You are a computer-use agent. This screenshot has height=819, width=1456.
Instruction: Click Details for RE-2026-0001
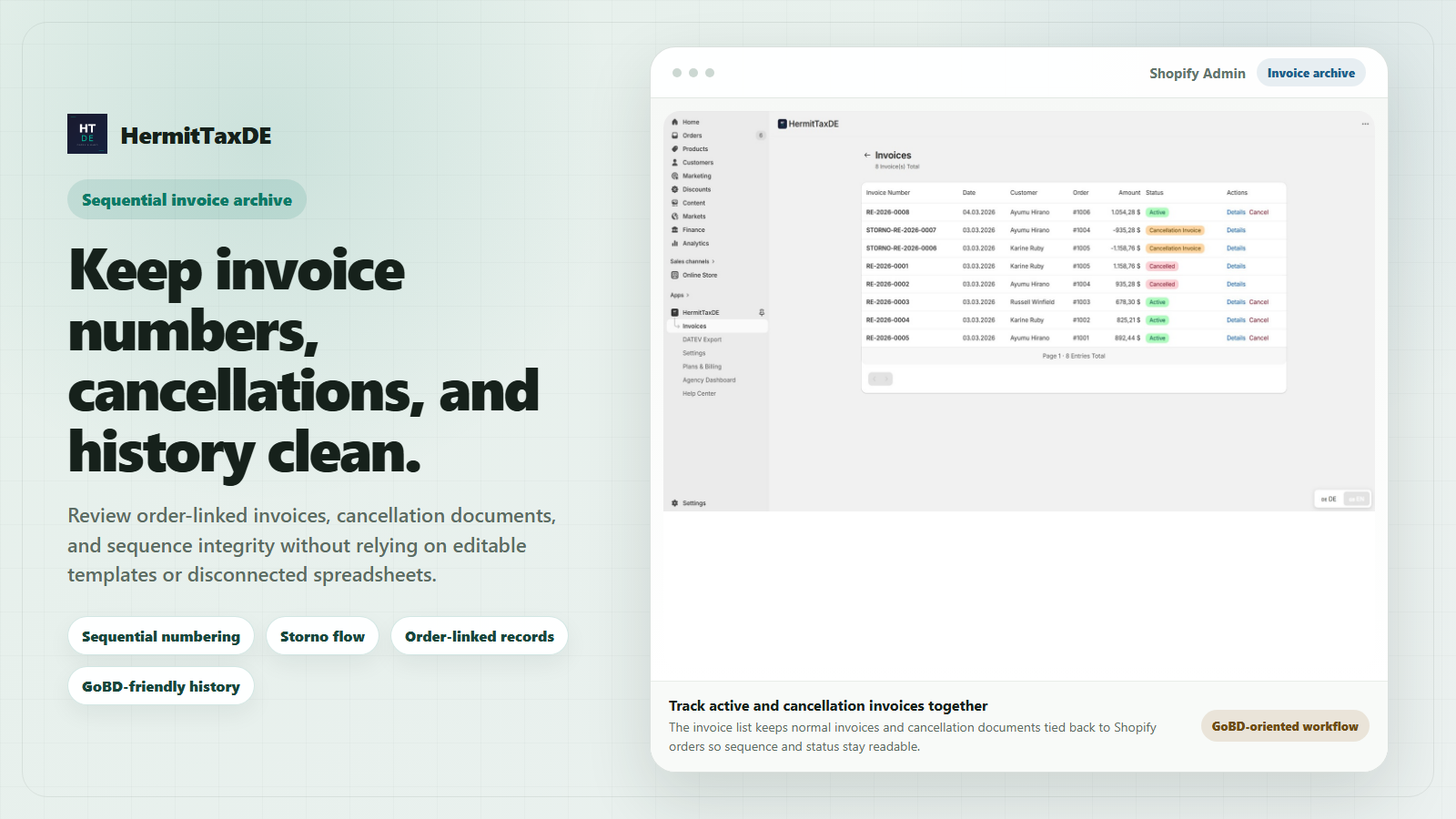pos(1236,267)
